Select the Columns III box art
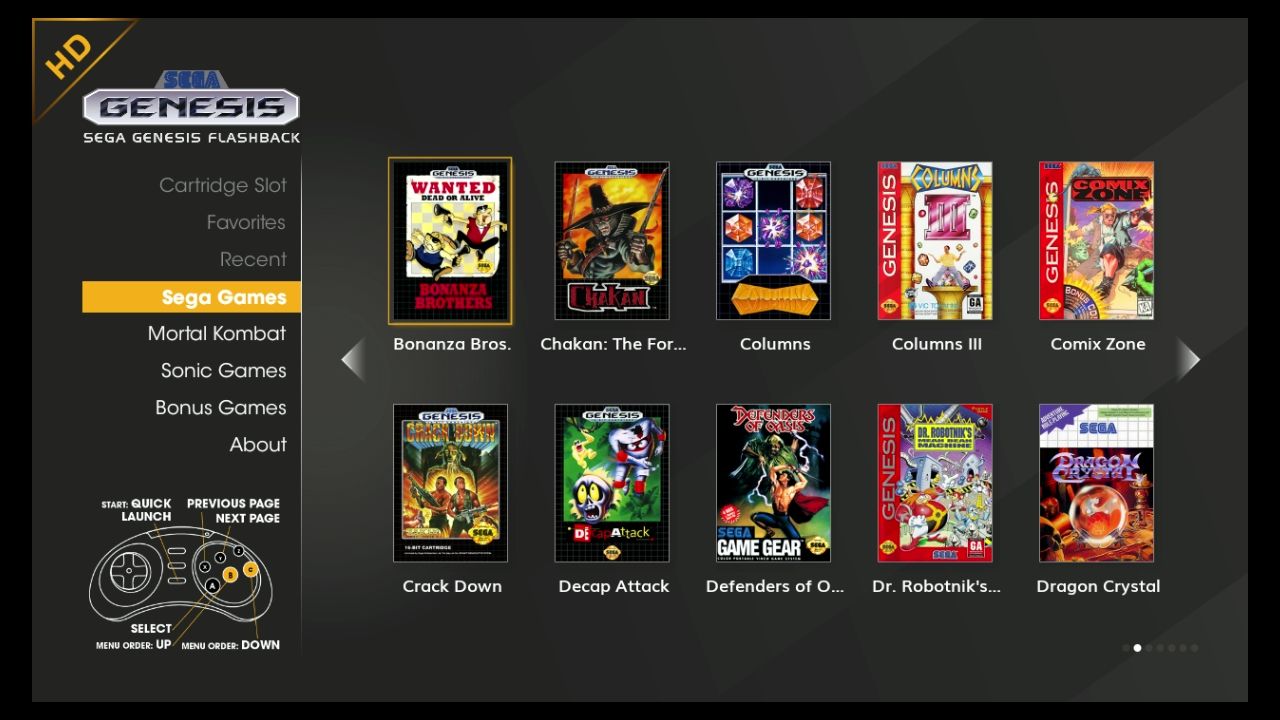The image size is (1280, 720). [x=935, y=241]
